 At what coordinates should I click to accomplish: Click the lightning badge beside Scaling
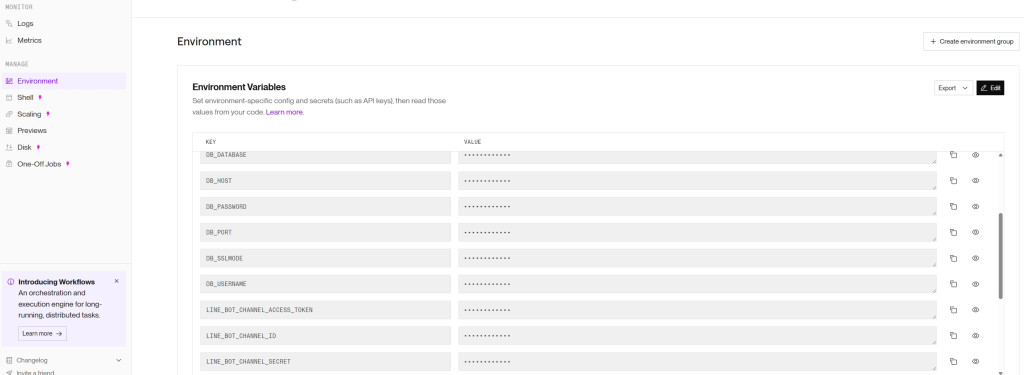click(48, 114)
